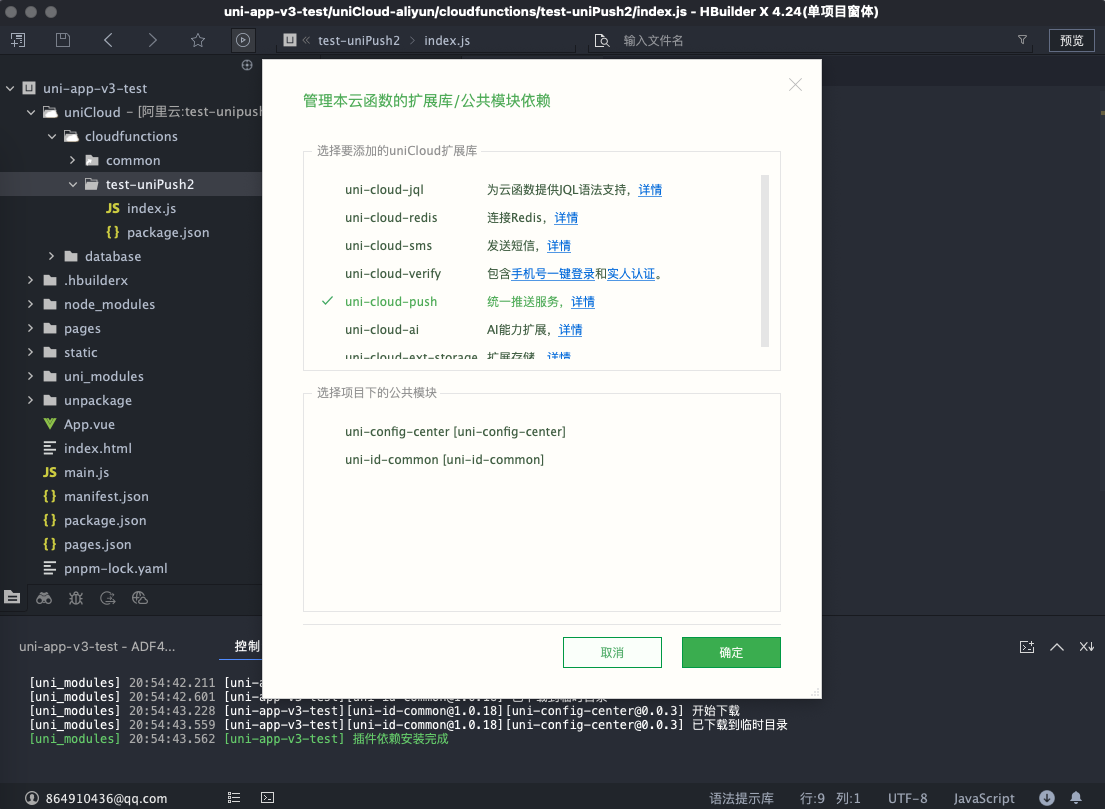Collapse the test-uniPush2 folder
This screenshot has height=809, width=1105.
click(x=73, y=184)
